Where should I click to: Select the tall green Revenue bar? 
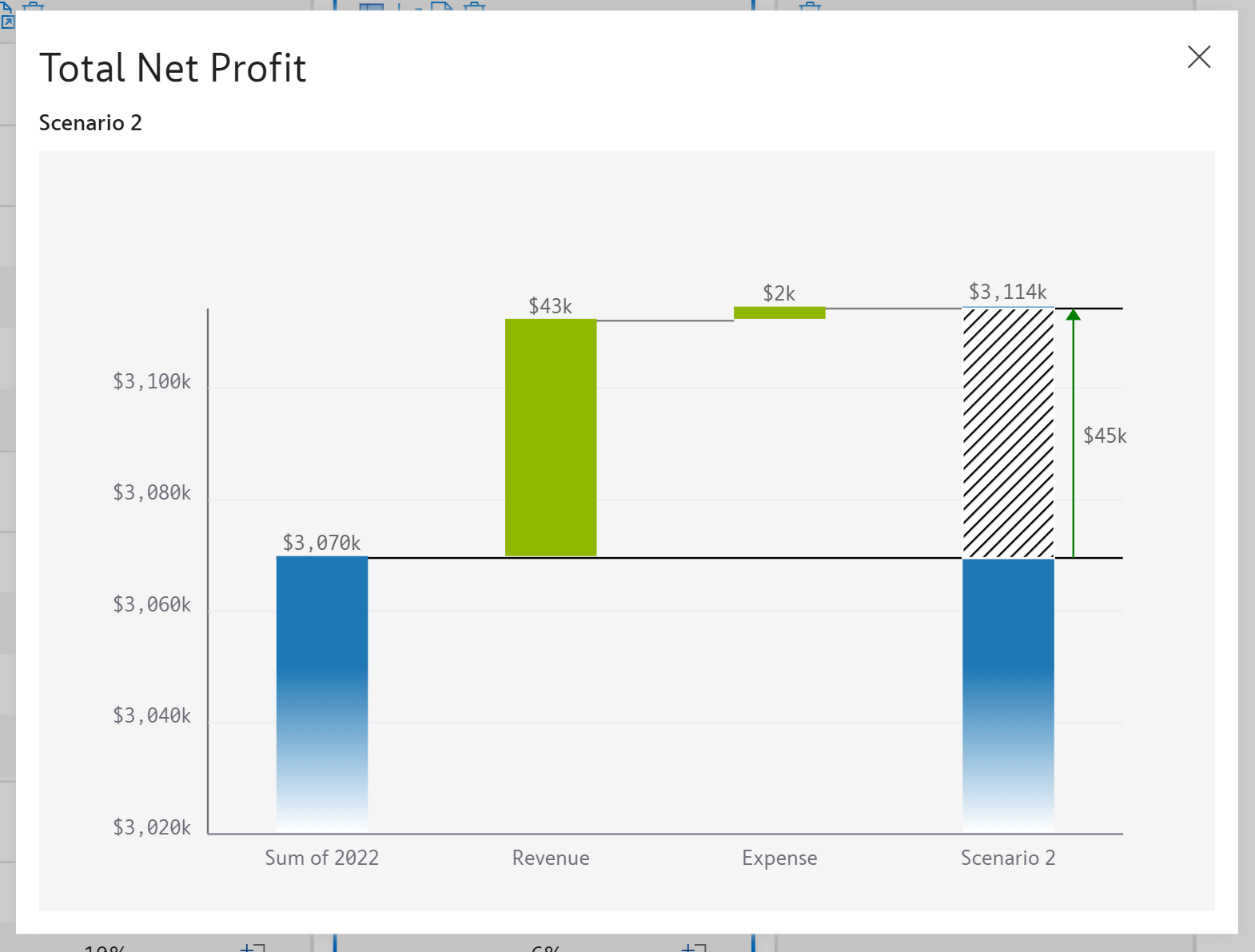[551, 437]
